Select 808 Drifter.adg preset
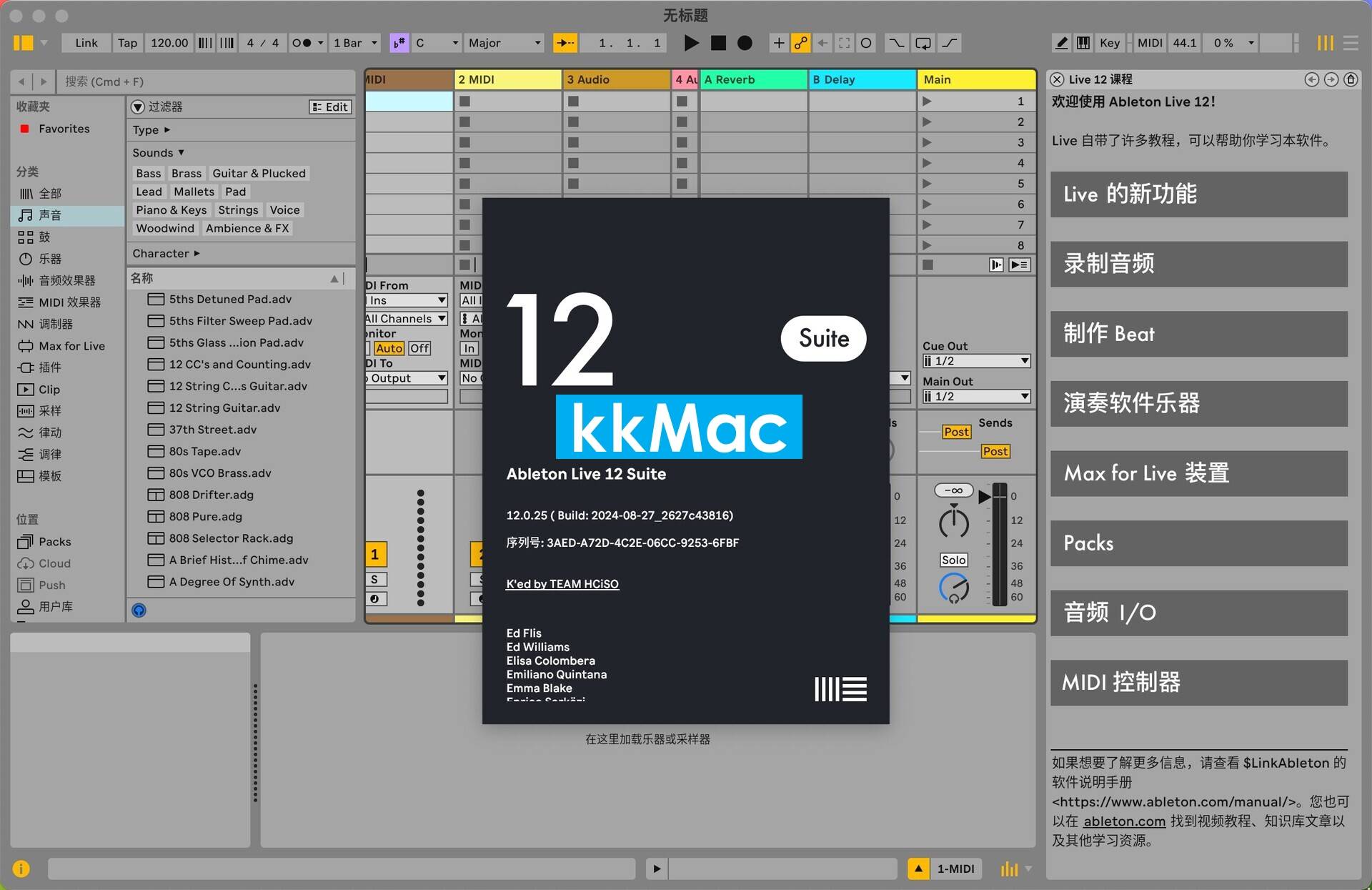Image resolution: width=1372 pixels, height=890 pixels. (211, 495)
